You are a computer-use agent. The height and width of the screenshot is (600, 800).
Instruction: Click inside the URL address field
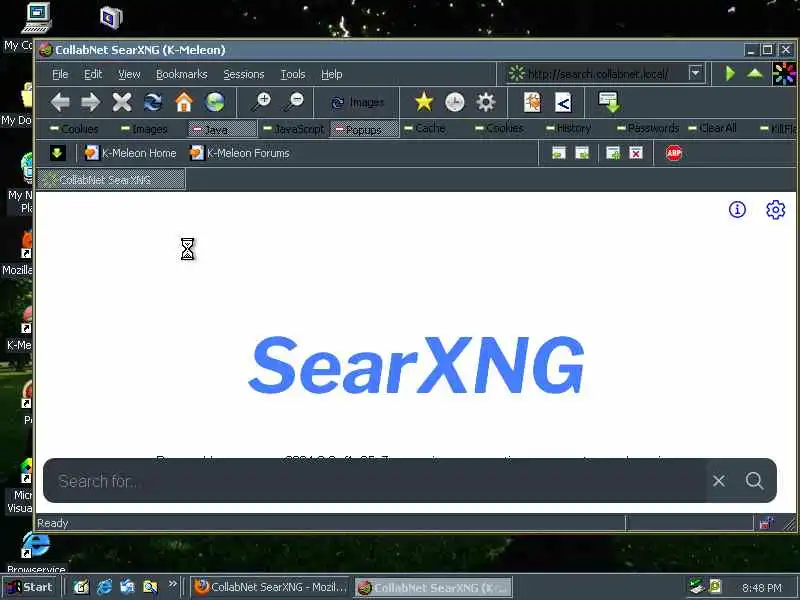(605, 74)
